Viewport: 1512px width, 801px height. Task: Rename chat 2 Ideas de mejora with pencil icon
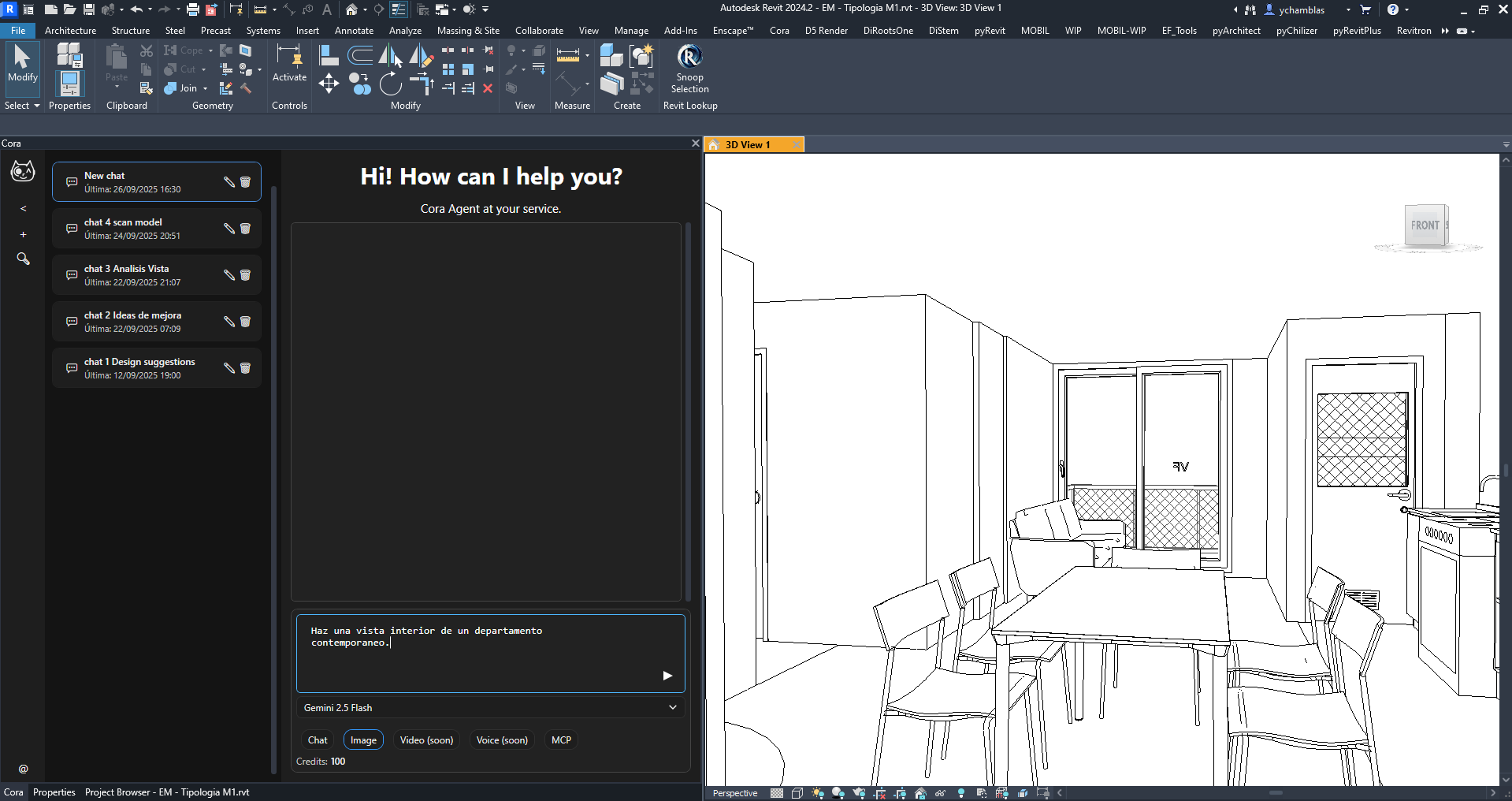[228, 321]
